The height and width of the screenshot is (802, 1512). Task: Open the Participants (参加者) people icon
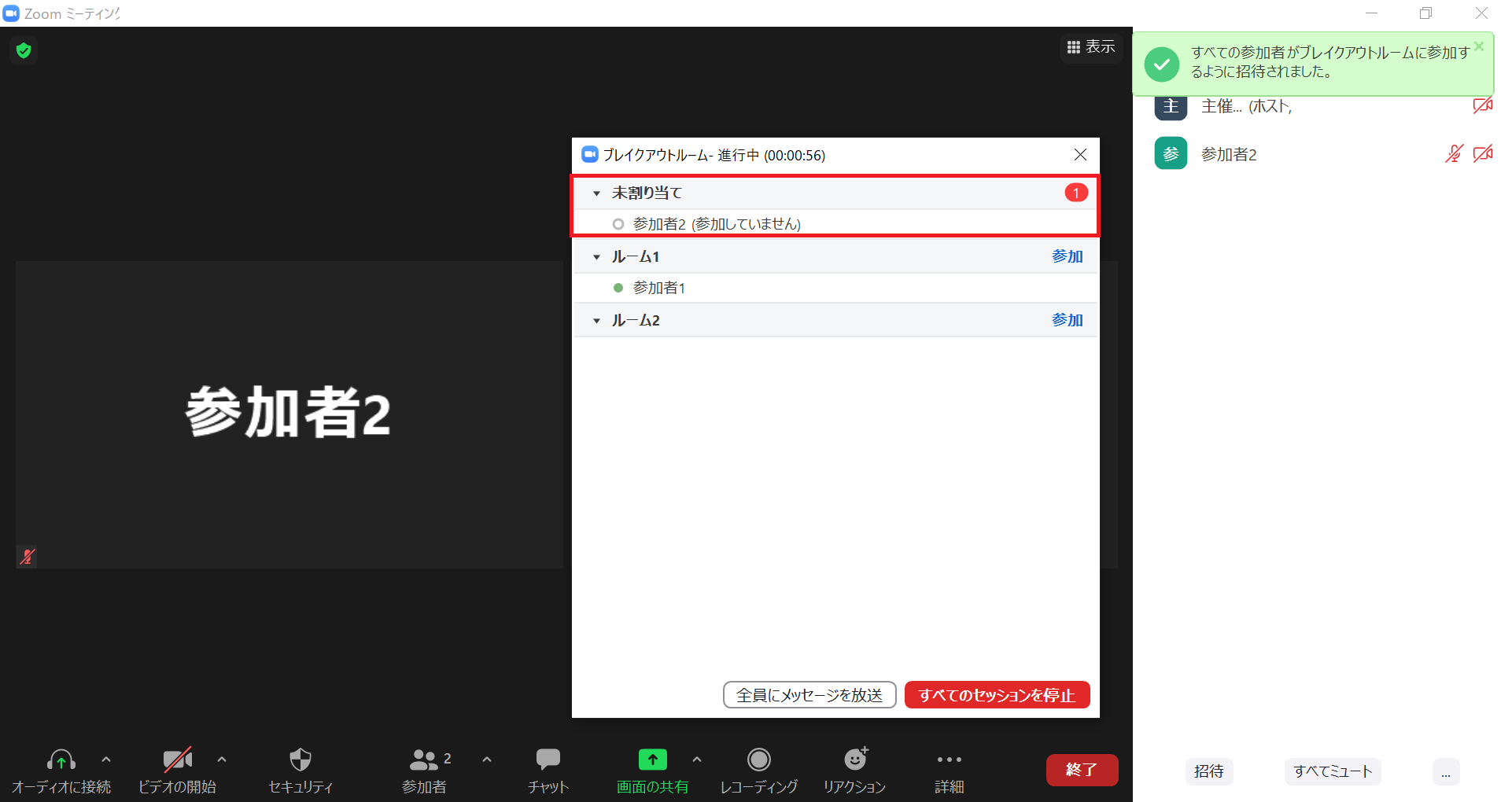[x=424, y=760]
